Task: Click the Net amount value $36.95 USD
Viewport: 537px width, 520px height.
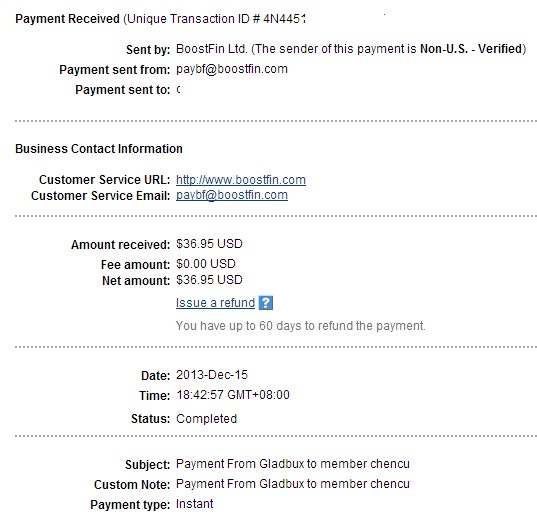Action: tap(209, 280)
